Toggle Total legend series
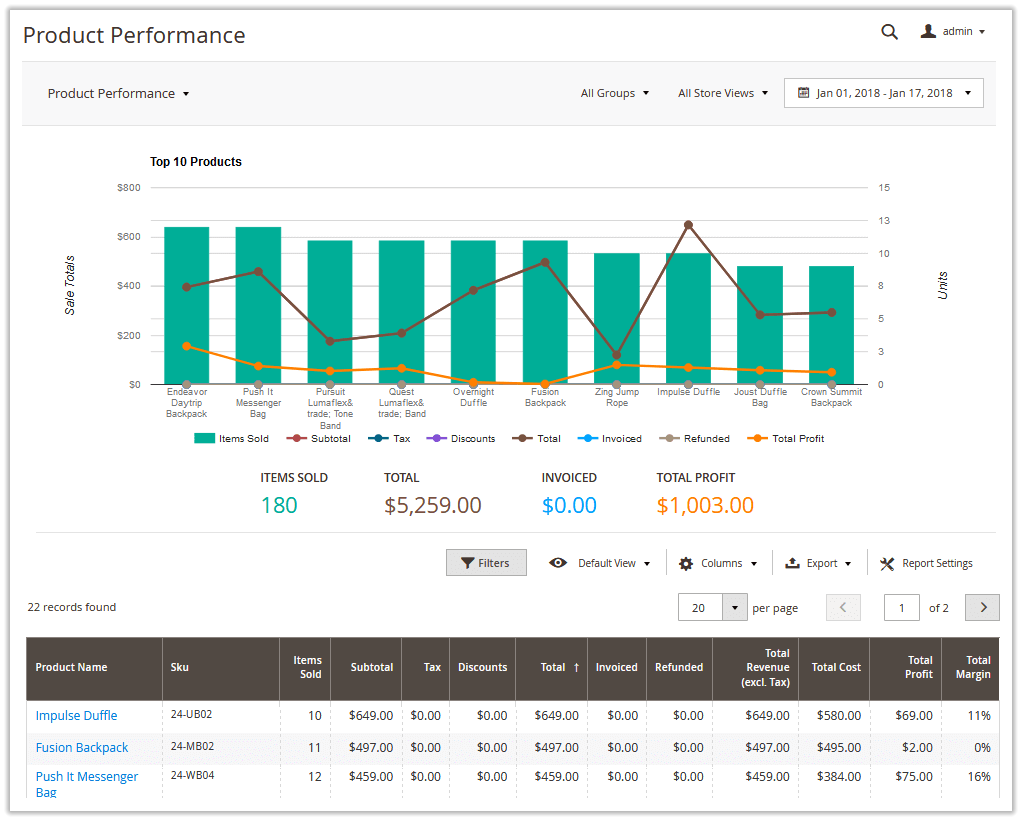The image size is (1022, 821). [x=536, y=439]
